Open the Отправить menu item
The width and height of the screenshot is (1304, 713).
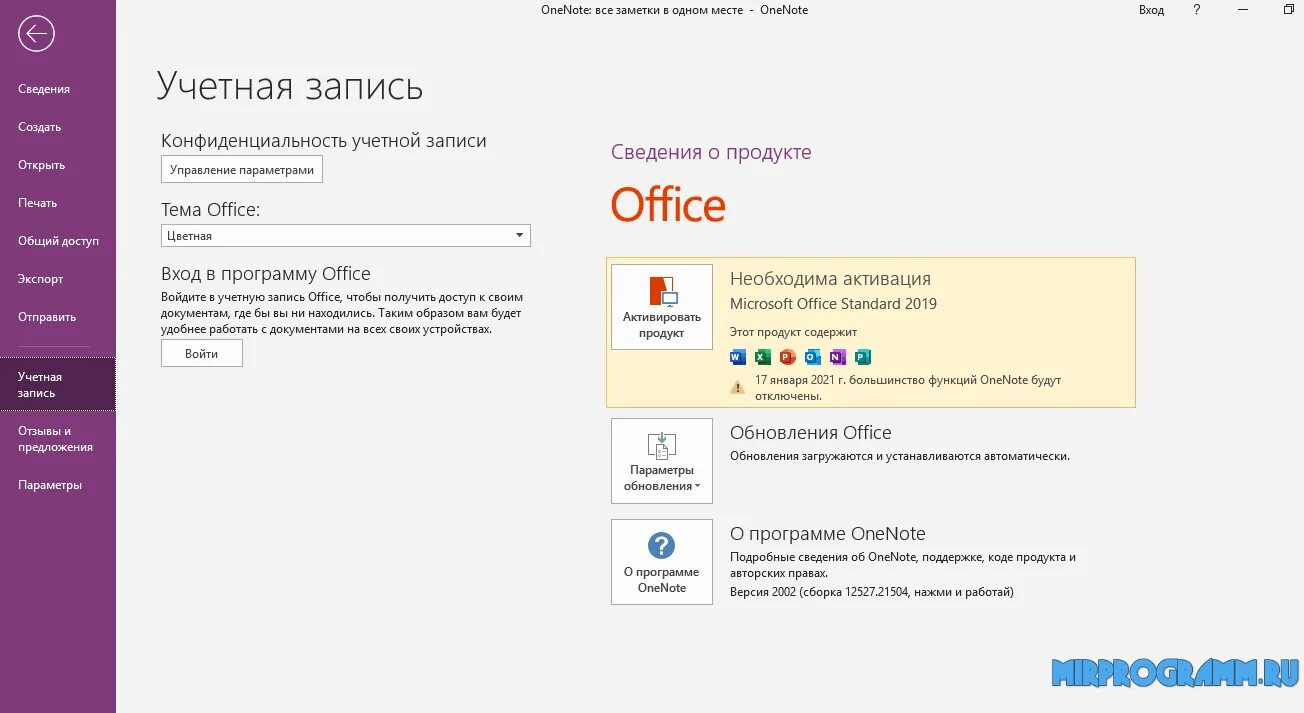58,317
